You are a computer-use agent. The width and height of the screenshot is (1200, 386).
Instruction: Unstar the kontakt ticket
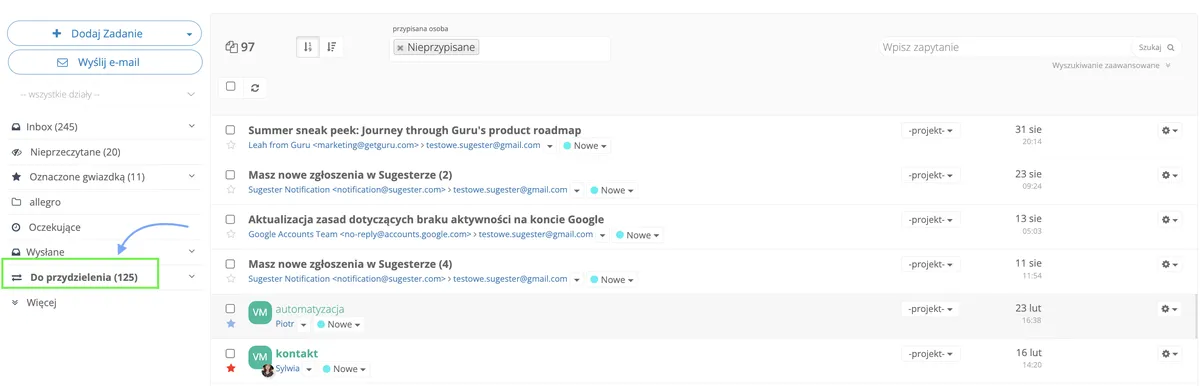click(231, 369)
